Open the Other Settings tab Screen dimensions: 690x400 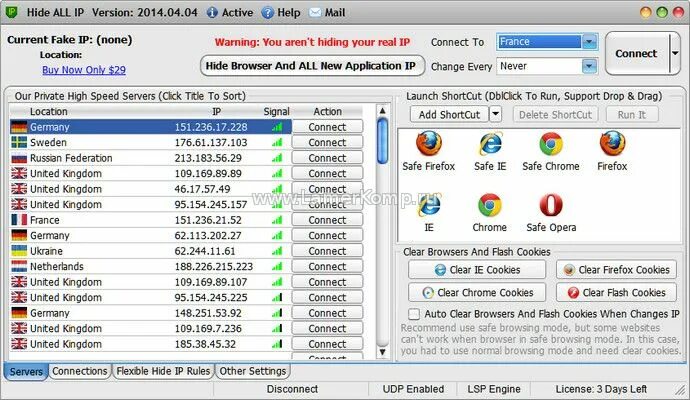pyautogui.click(x=253, y=371)
